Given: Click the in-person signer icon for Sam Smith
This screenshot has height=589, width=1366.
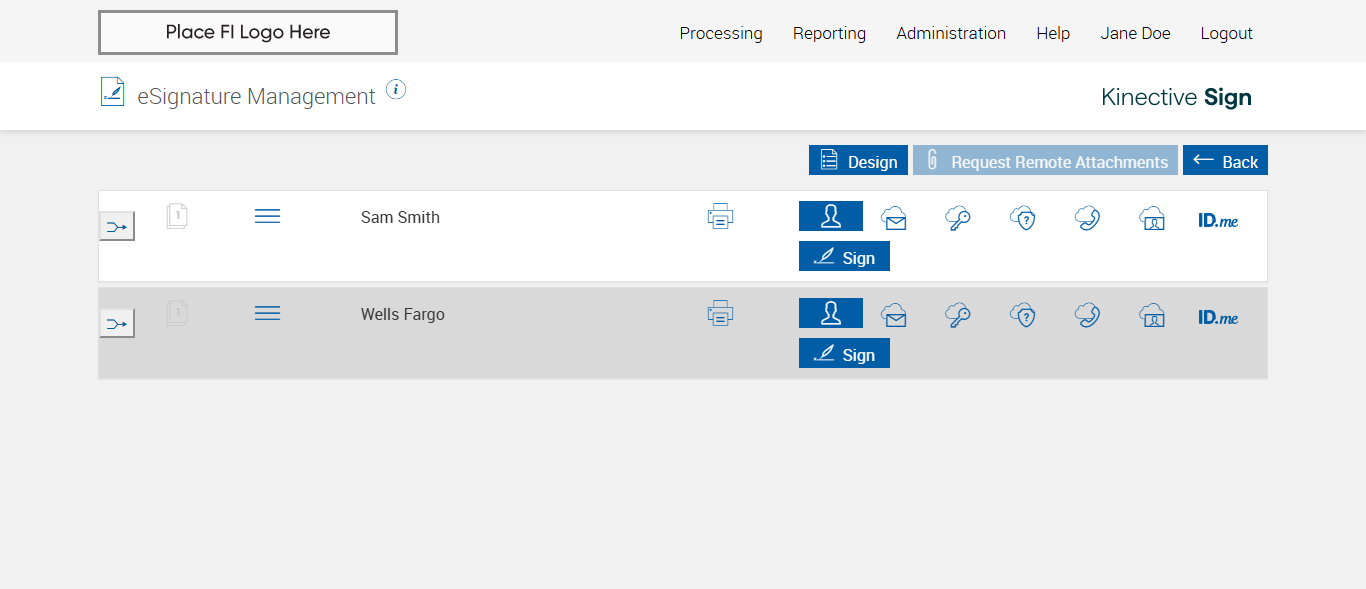Looking at the screenshot, I should (x=830, y=216).
